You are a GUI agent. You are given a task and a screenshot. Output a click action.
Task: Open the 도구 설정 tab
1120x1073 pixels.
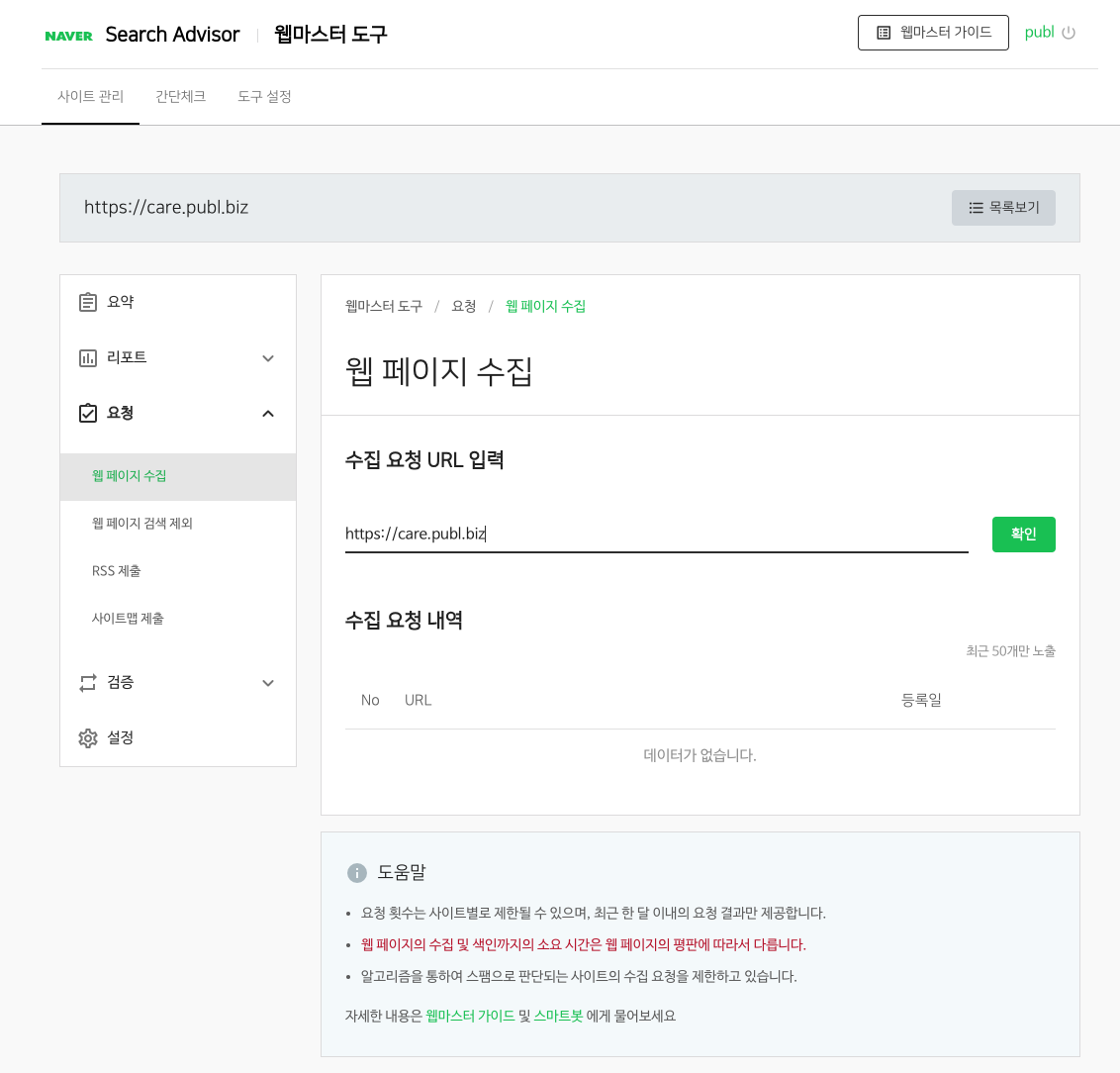click(x=264, y=96)
